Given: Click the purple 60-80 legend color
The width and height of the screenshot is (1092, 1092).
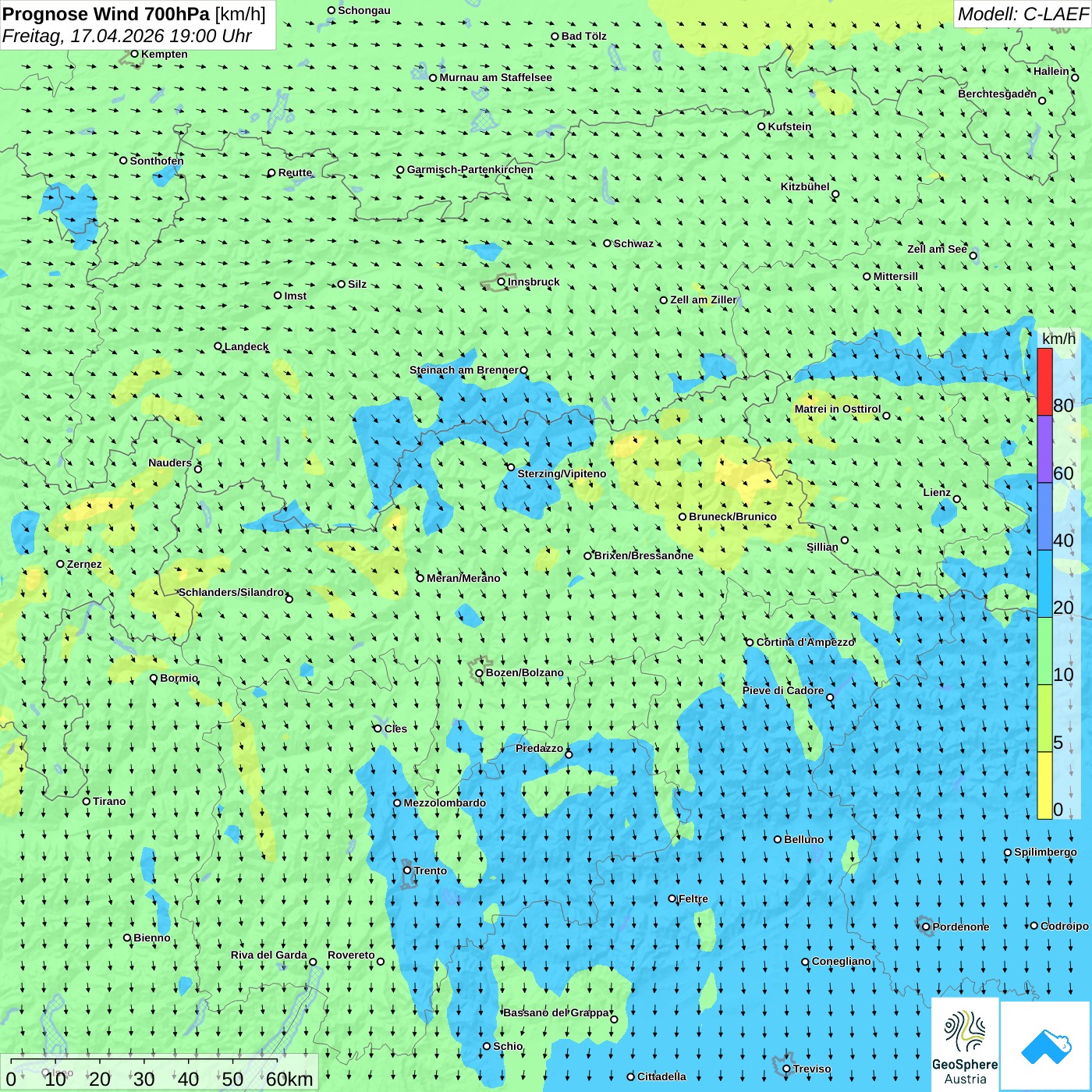Looking at the screenshot, I should click(1044, 449).
